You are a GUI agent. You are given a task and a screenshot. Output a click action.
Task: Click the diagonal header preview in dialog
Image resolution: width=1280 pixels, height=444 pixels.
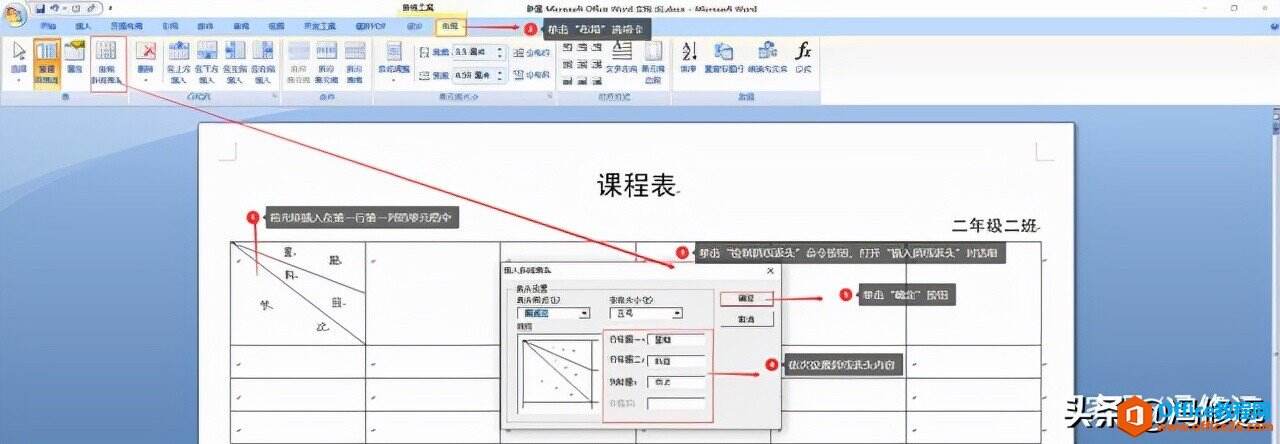557,374
